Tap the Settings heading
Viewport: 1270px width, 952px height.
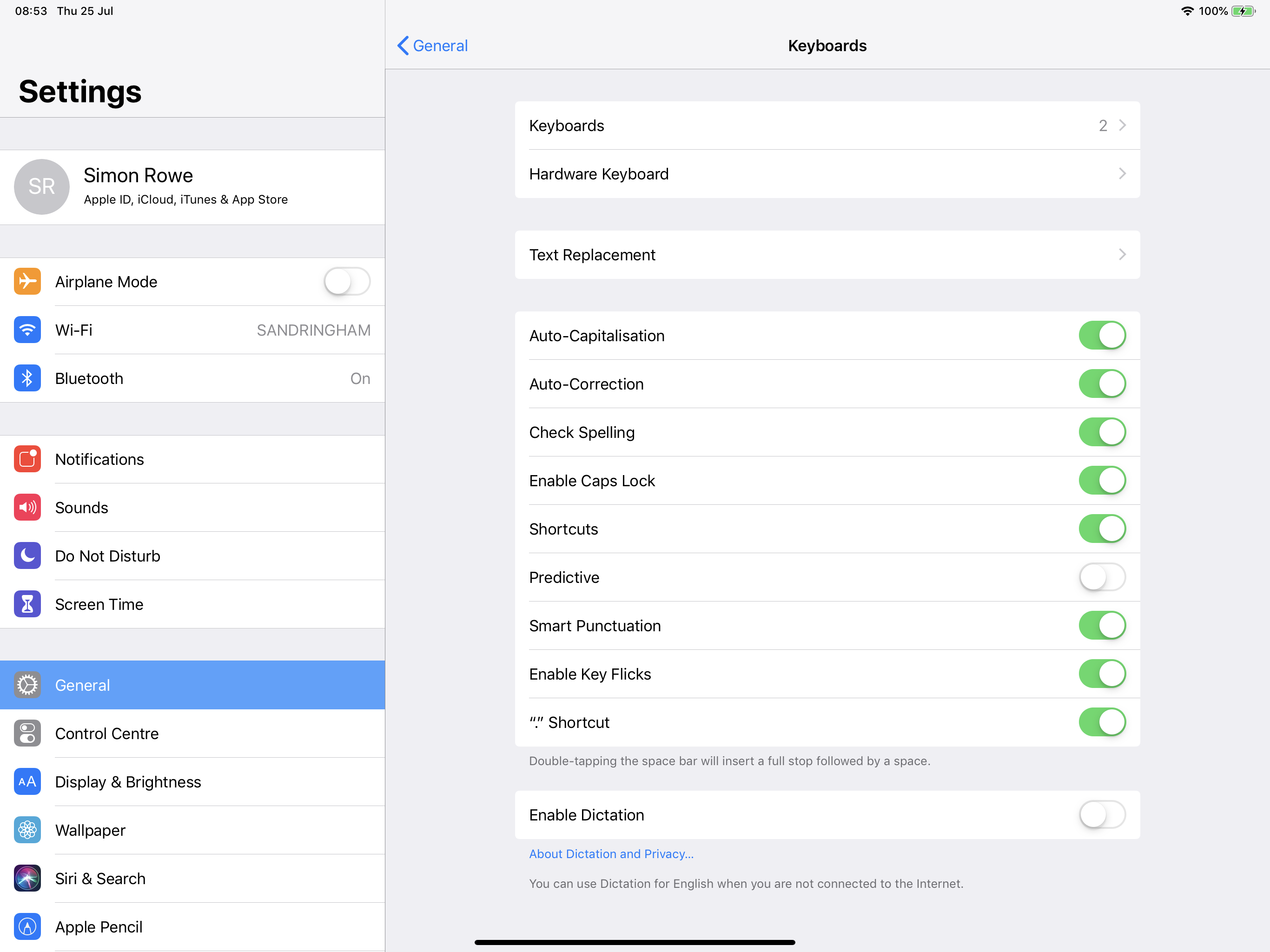80,91
